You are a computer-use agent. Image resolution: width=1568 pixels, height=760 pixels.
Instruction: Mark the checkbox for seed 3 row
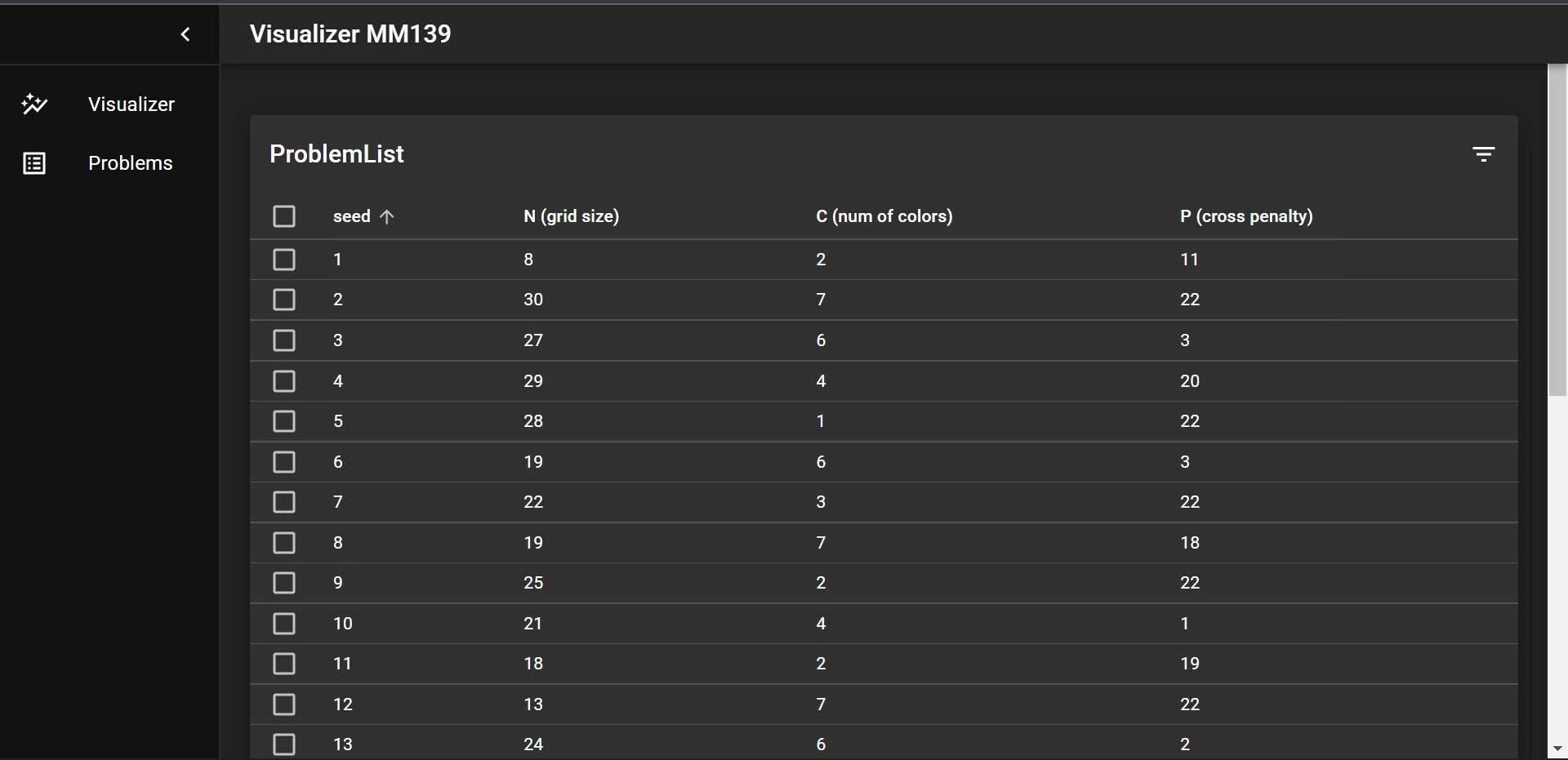[x=284, y=340]
